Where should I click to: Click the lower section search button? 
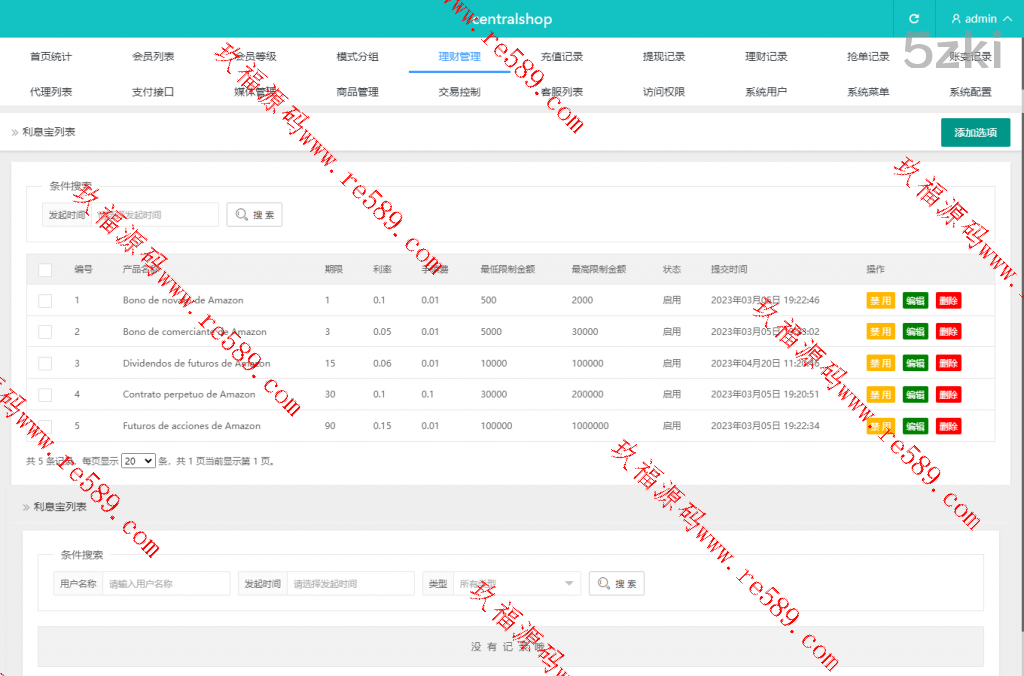pos(616,584)
